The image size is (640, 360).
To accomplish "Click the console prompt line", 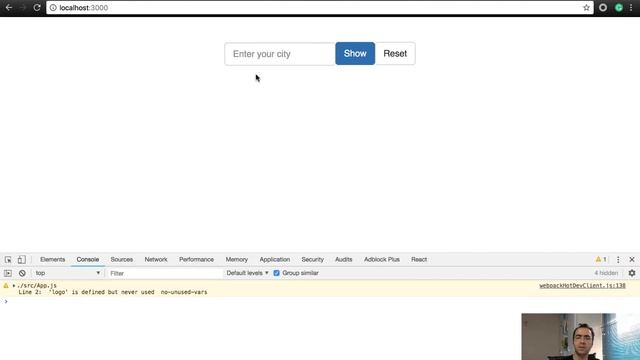I will pyautogui.click(x=320, y=301).
